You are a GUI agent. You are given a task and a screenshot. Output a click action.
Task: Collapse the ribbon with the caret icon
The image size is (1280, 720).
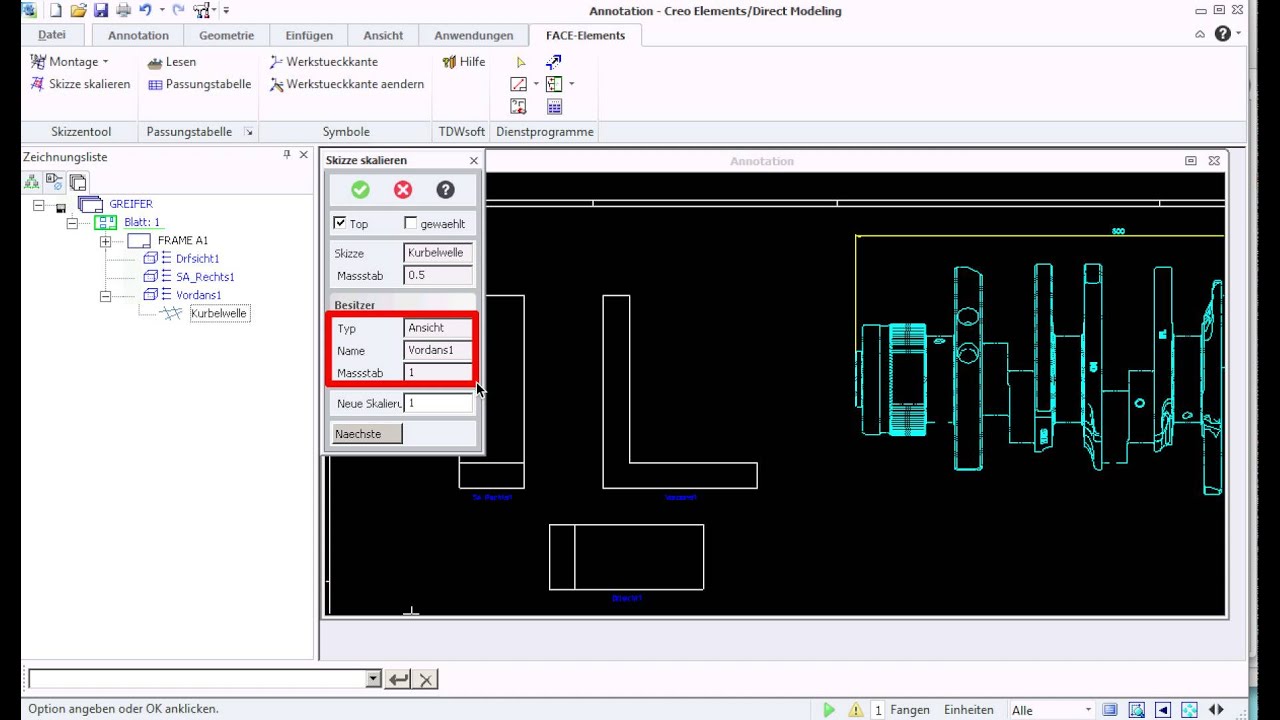coord(1200,34)
